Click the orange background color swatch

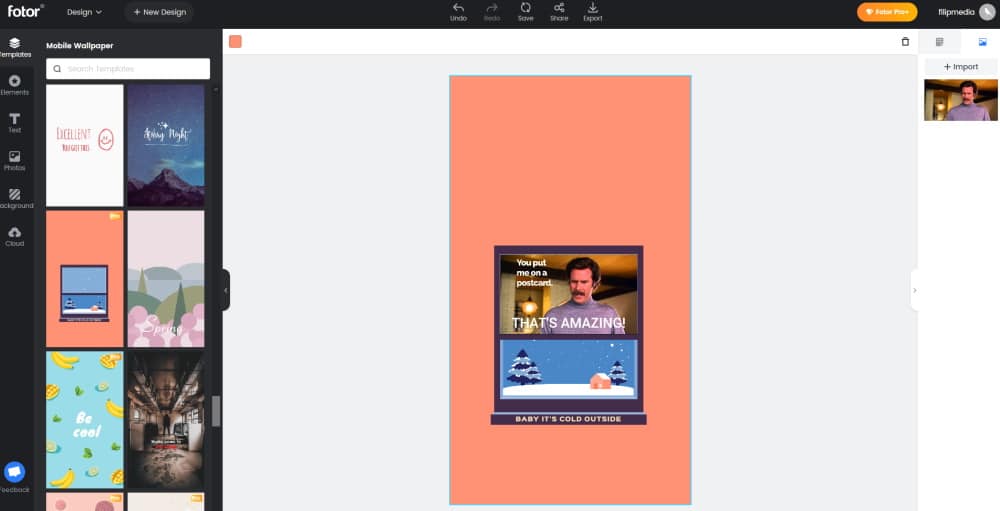tap(235, 42)
